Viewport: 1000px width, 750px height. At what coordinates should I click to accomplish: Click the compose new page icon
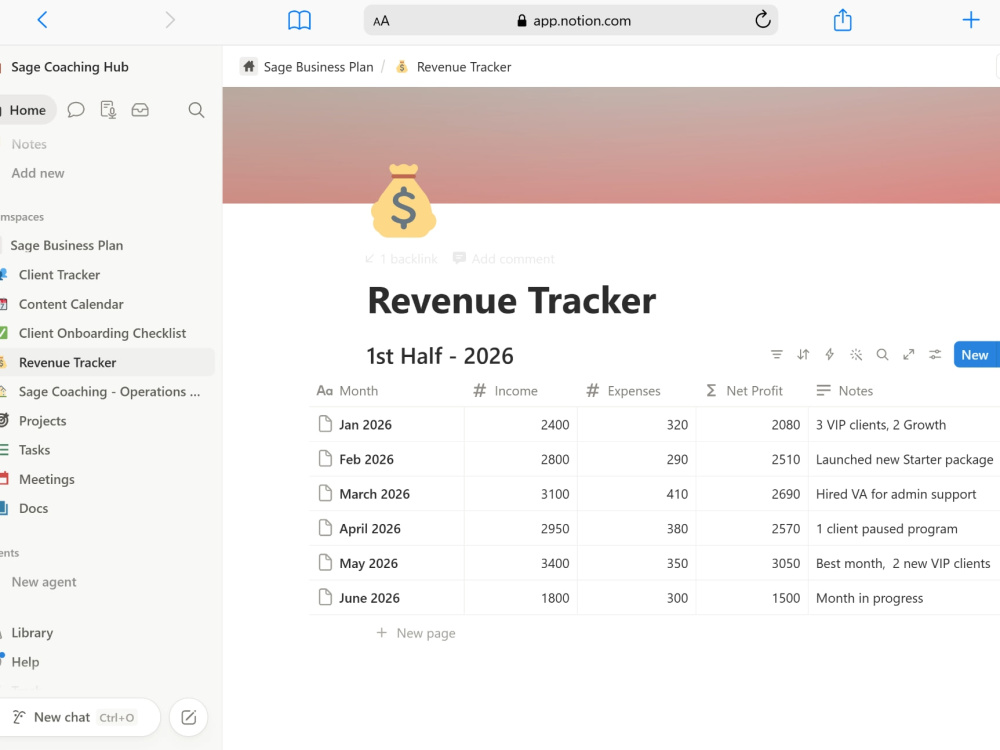[189, 717]
